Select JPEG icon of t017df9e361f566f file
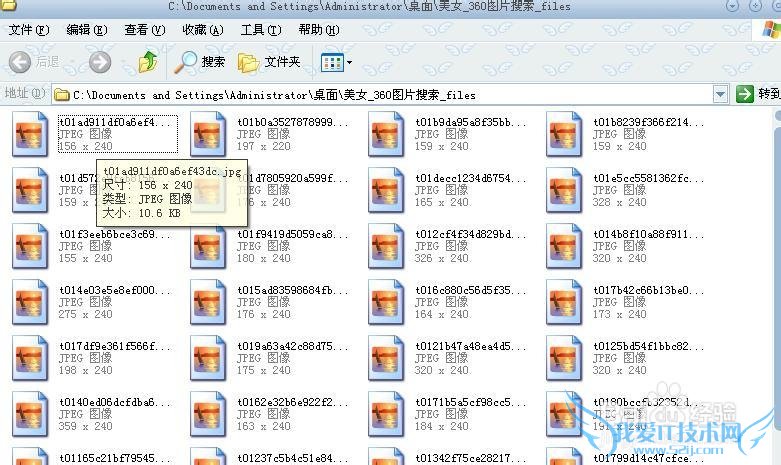 pos(30,358)
